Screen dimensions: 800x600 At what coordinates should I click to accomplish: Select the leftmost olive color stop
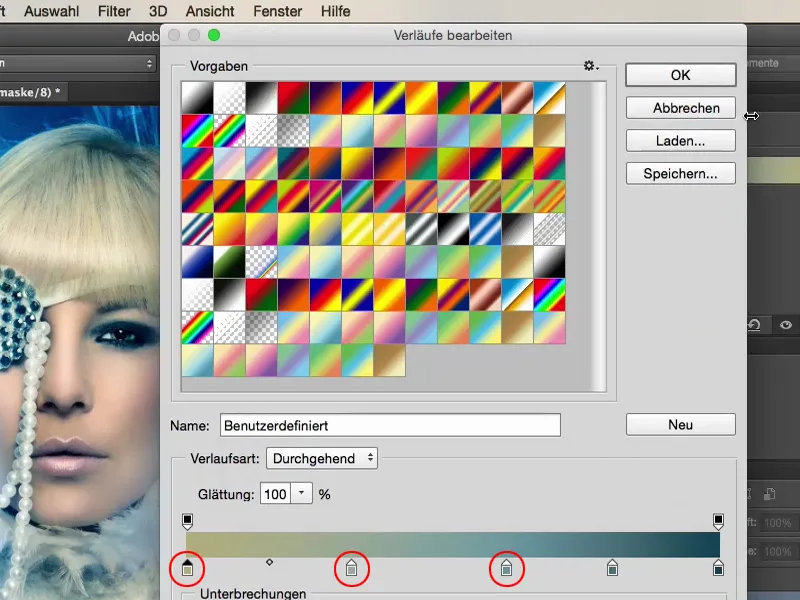pos(187,567)
